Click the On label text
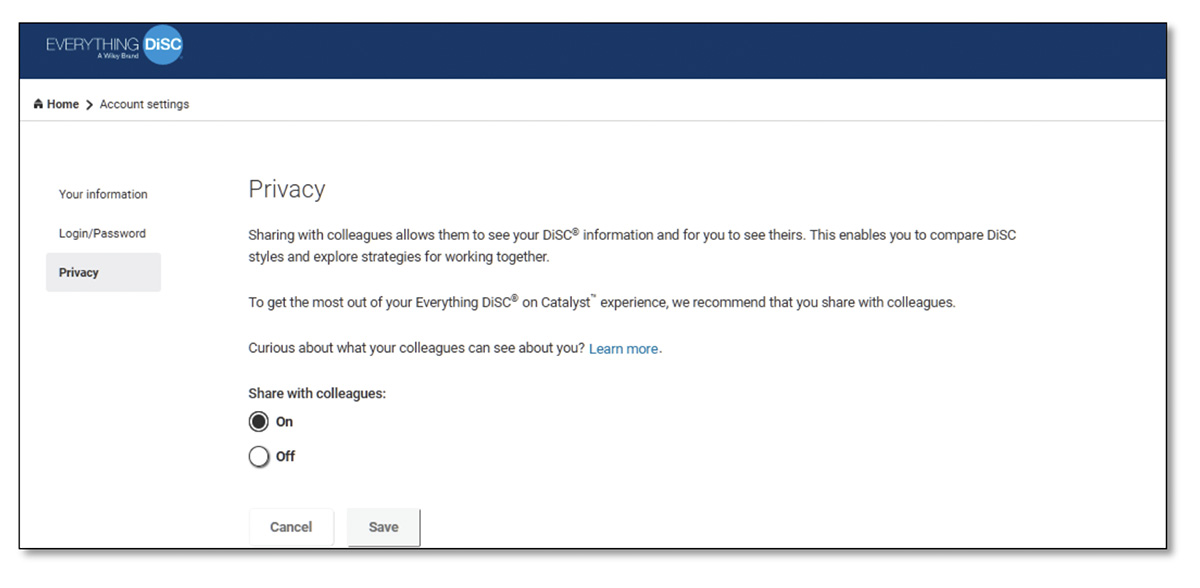1200x588 pixels. coord(284,422)
